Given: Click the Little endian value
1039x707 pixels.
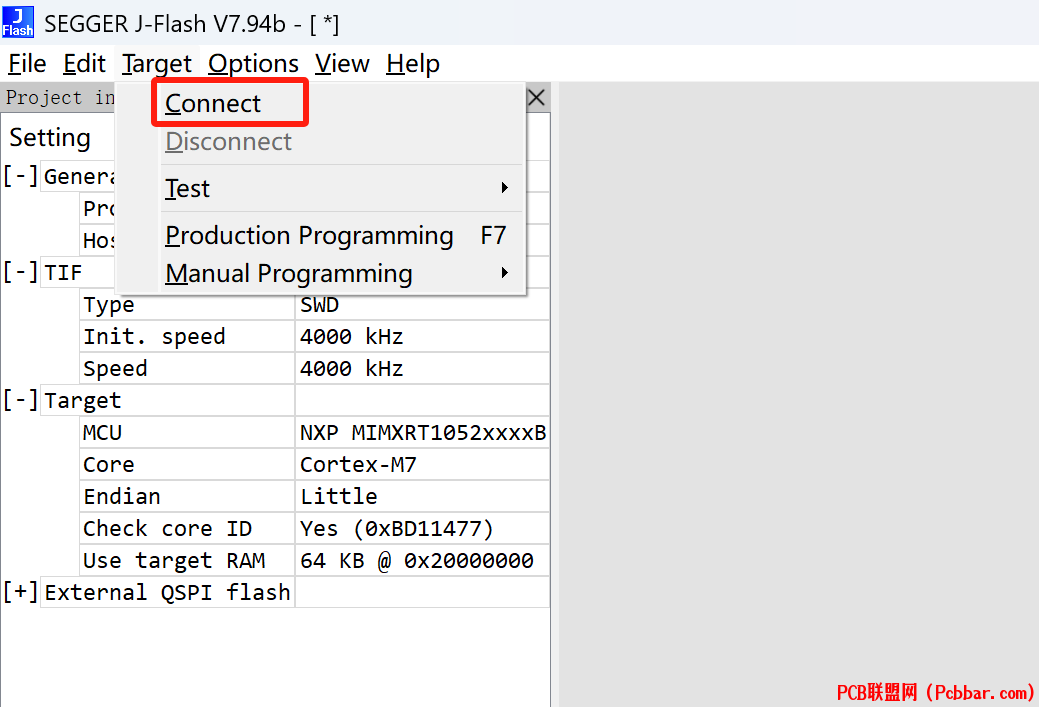Looking at the screenshot, I should 339,496.
